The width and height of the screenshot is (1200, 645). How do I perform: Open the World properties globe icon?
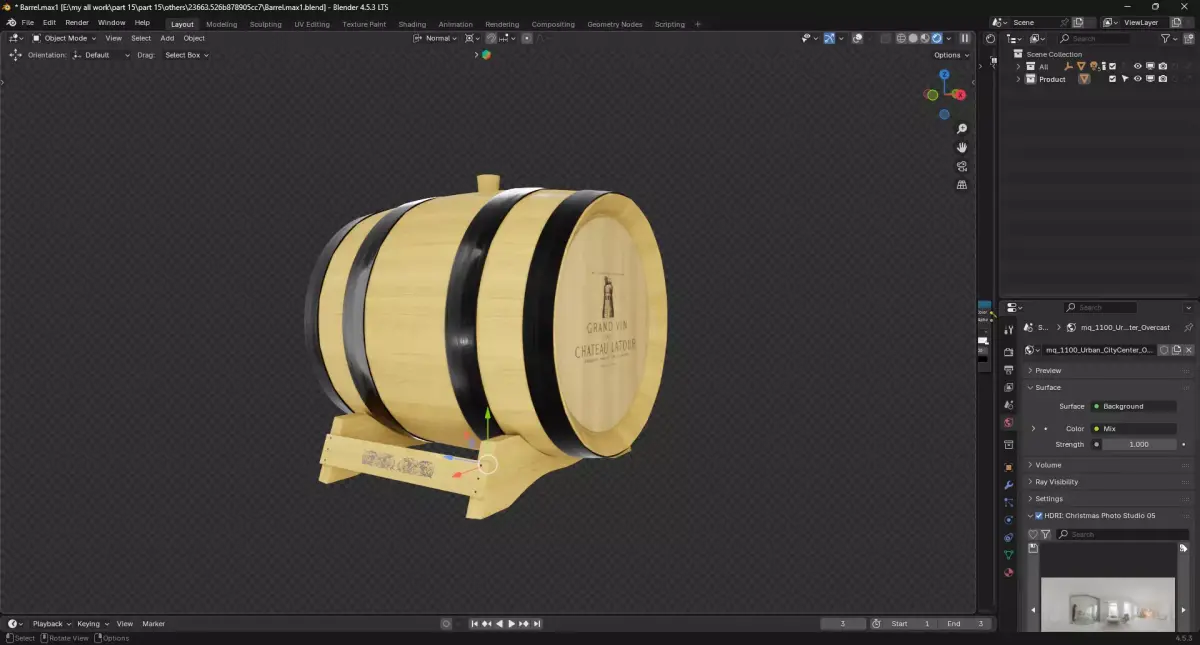pos(1008,423)
